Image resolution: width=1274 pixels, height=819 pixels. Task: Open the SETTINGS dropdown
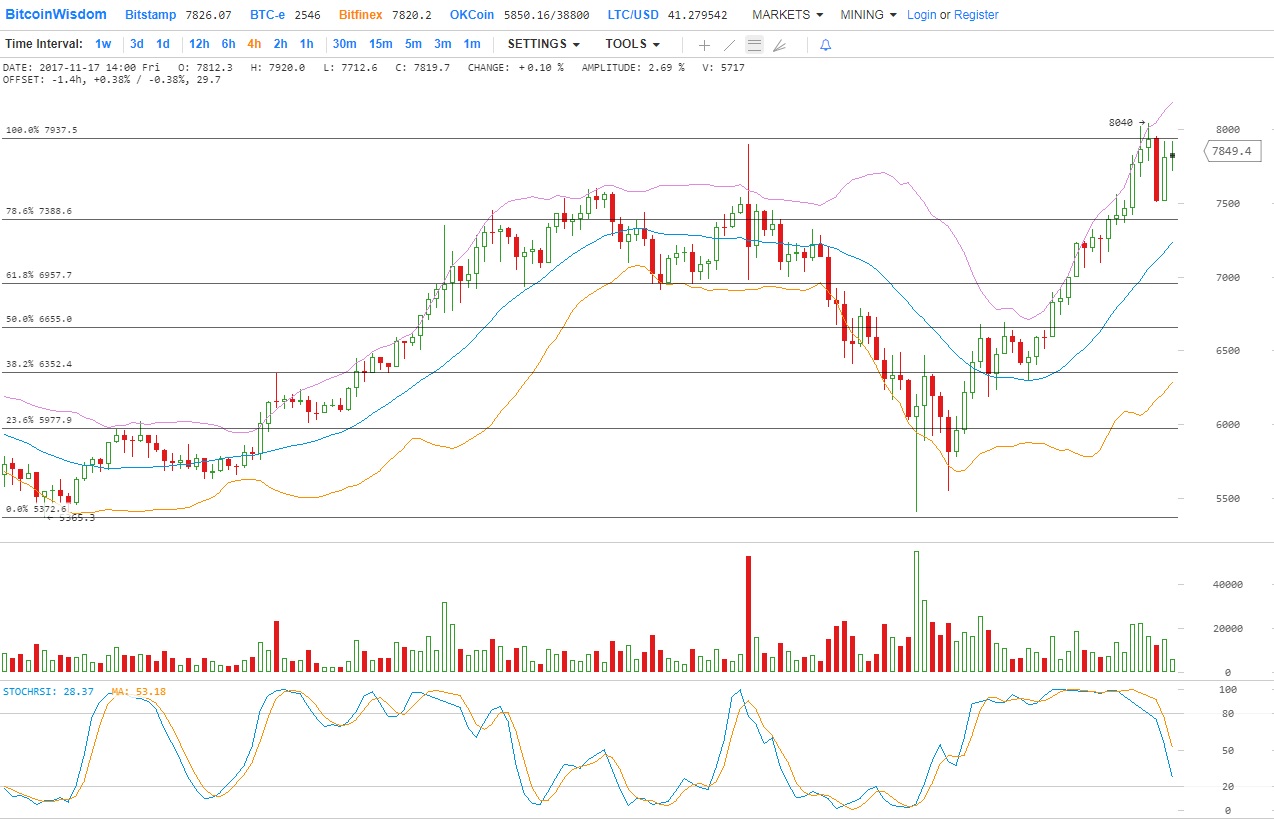click(x=543, y=44)
